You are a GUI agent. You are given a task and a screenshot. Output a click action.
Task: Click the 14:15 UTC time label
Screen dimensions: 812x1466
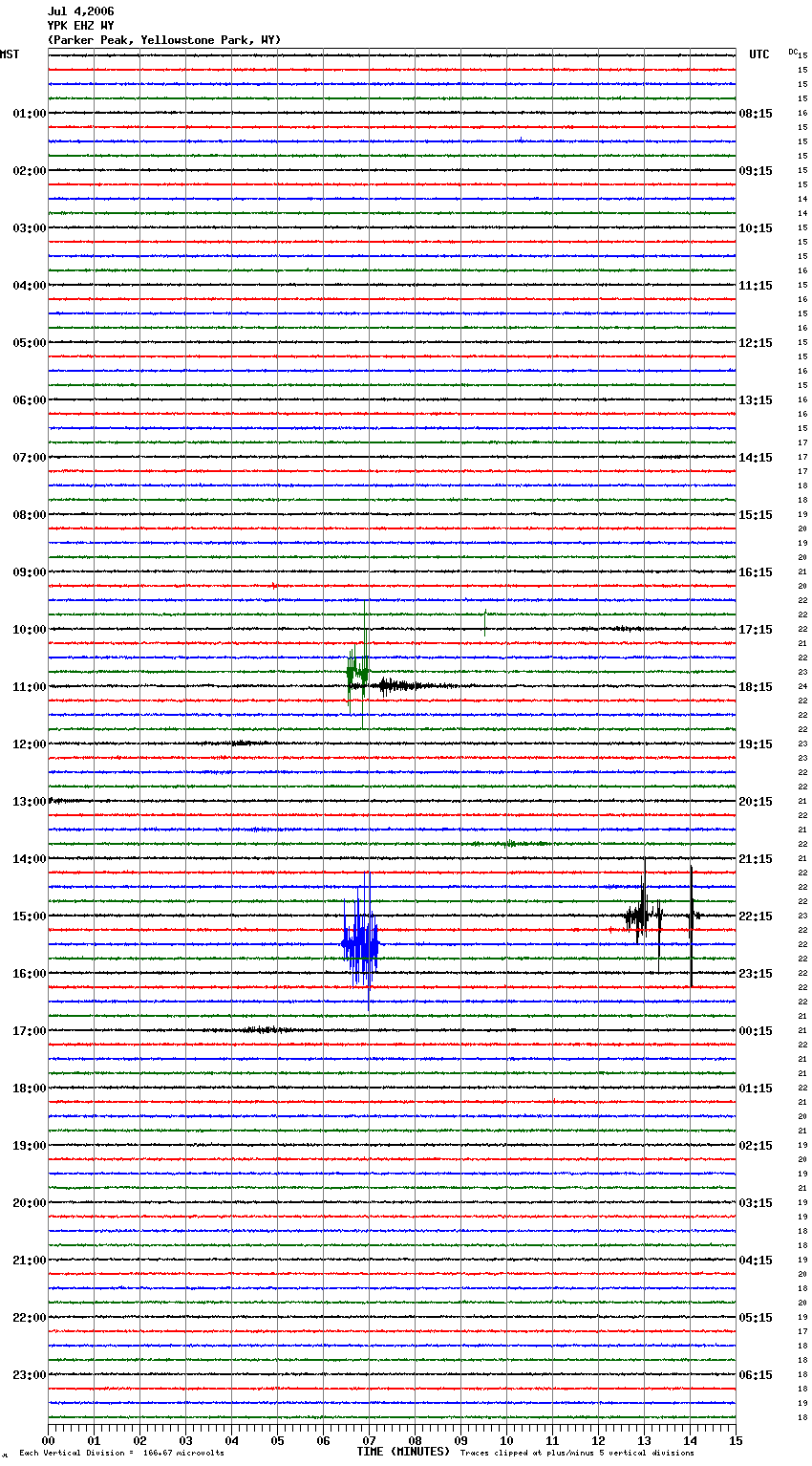pos(756,458)
